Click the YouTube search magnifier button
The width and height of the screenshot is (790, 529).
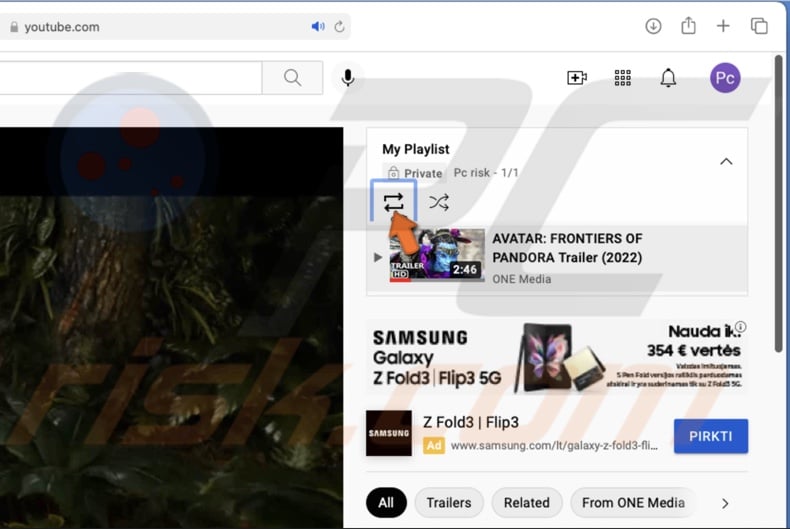pyautogui.click(x=292, y=78)
